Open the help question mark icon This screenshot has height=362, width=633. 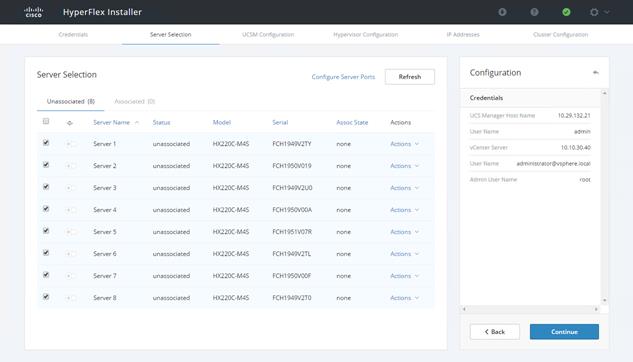(x=534, y=12)
